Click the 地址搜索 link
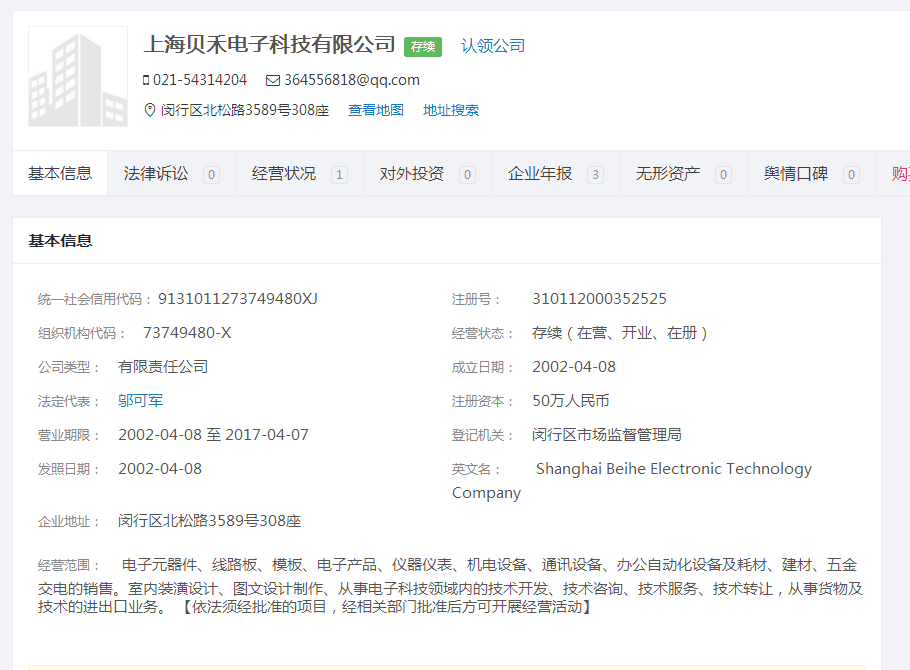The height and width of the screenshot is (670, 910). pos(451,110)
